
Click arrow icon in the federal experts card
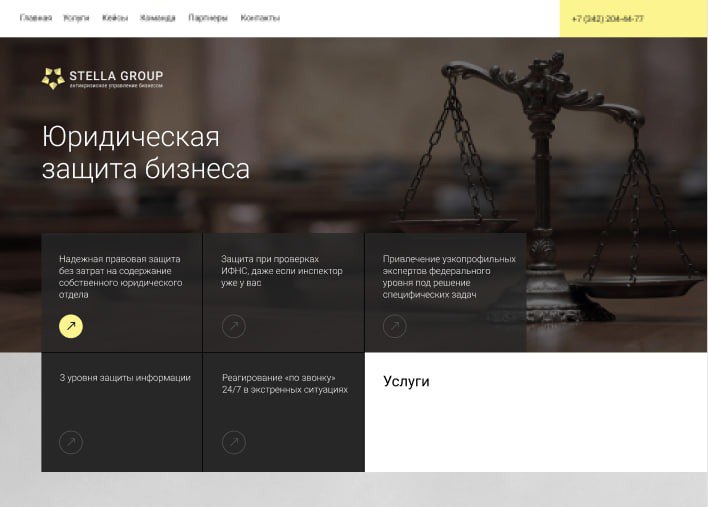tap(395, 326)
